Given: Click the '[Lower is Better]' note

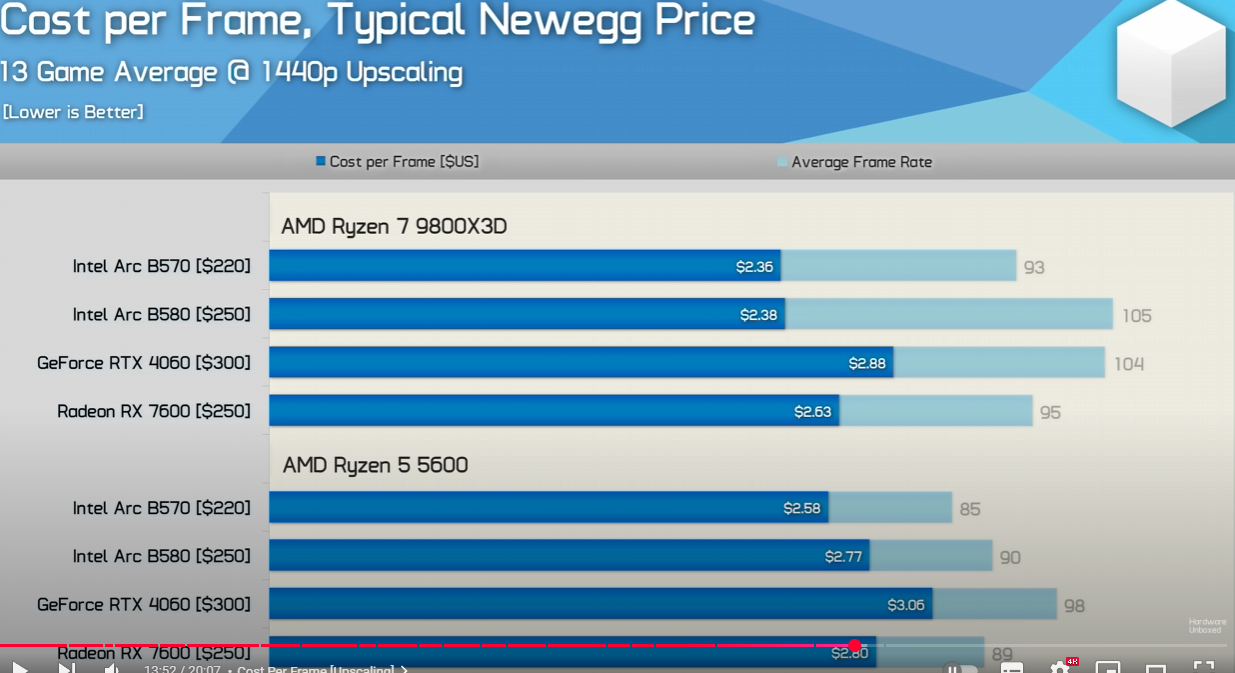Looking at the screenshot, I should [x=73, y=112].
